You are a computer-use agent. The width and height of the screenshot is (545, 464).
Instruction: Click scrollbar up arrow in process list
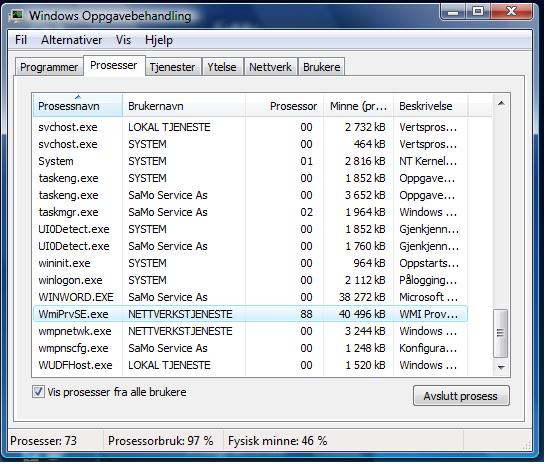(501, 103)
